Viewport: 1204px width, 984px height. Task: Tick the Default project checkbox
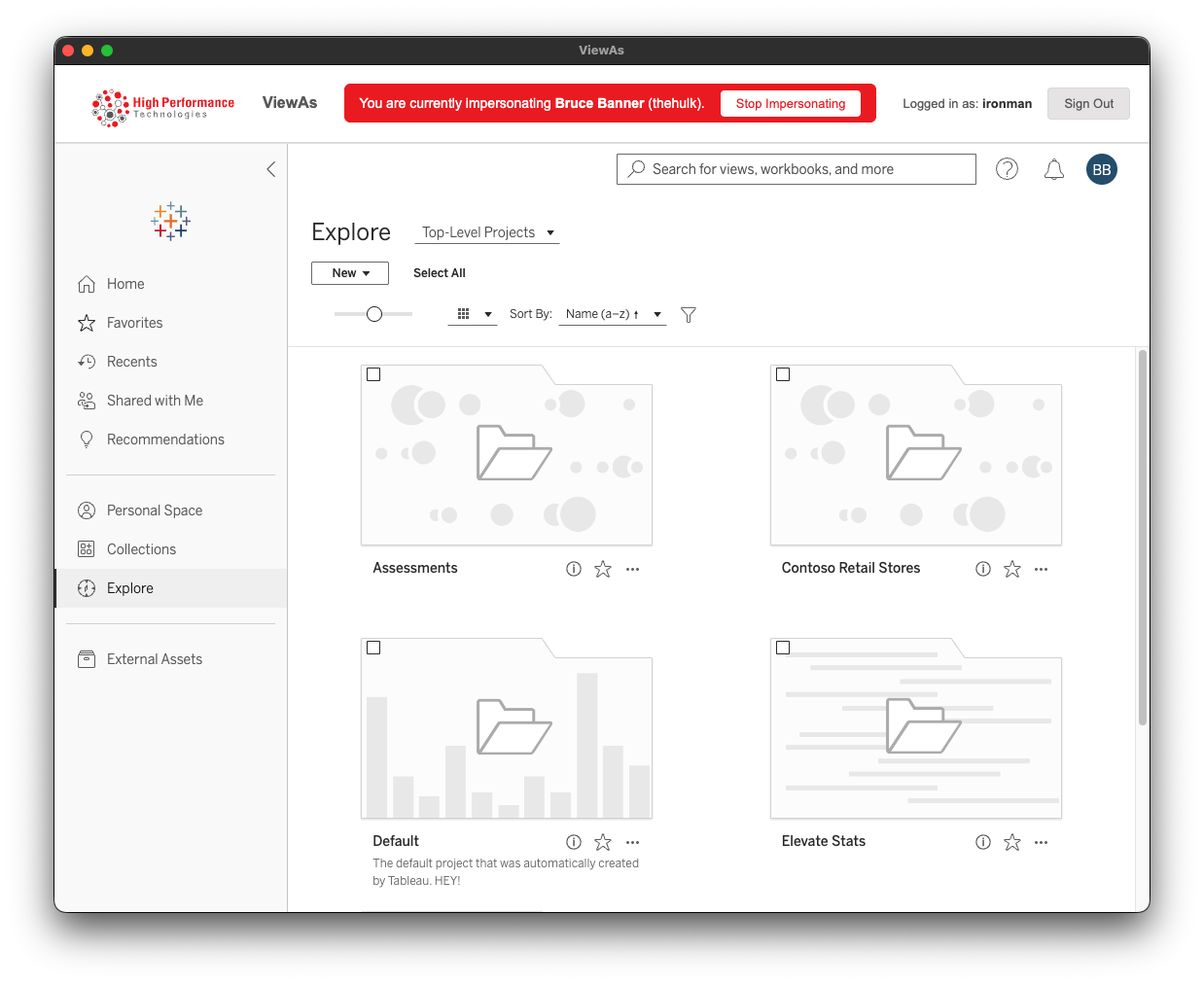[x=373, y=647]
